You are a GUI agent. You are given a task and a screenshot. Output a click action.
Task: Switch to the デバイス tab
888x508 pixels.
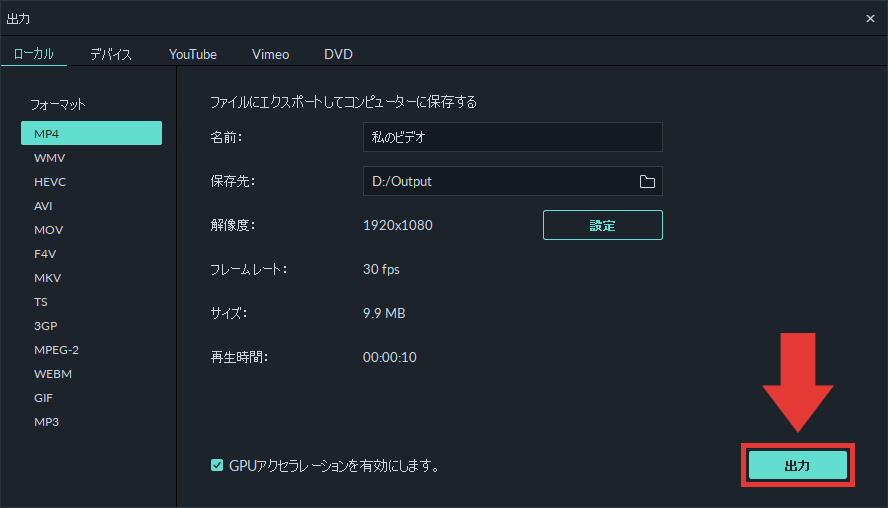point(111,54)
